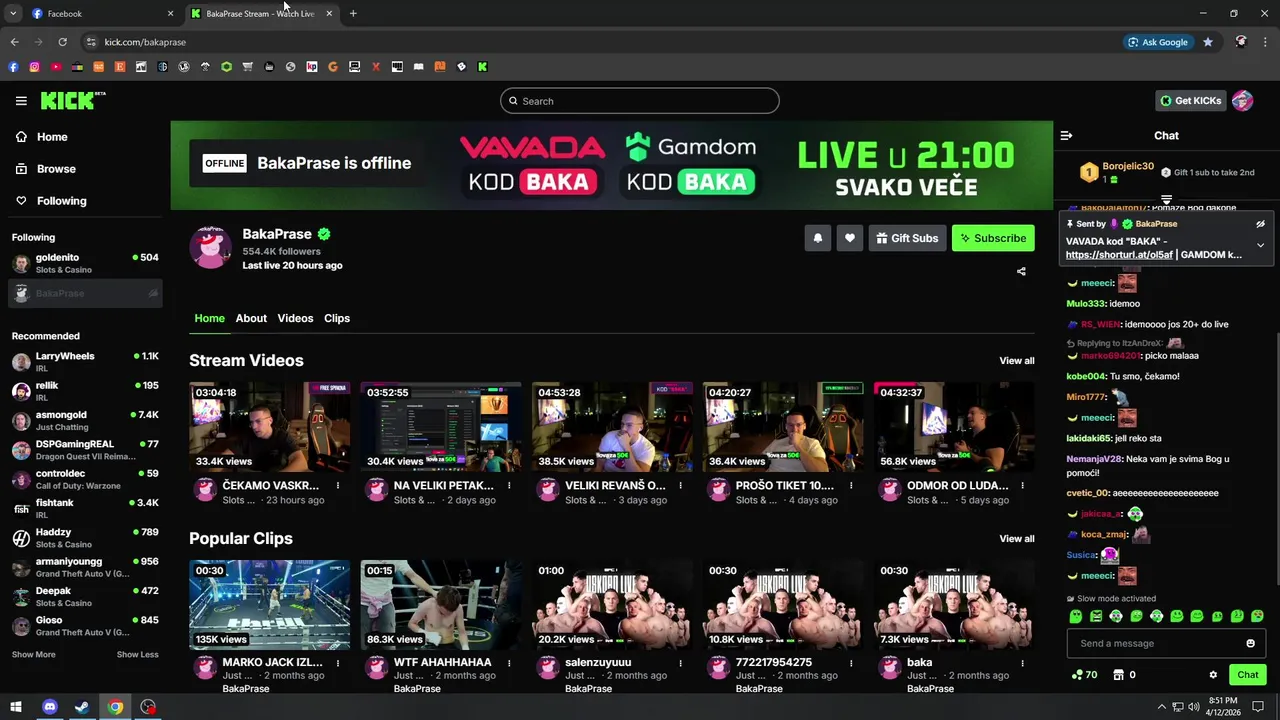Hide the pinned message eye-slash icon
Screen dimensions: 1280x720
[1260, 224]
